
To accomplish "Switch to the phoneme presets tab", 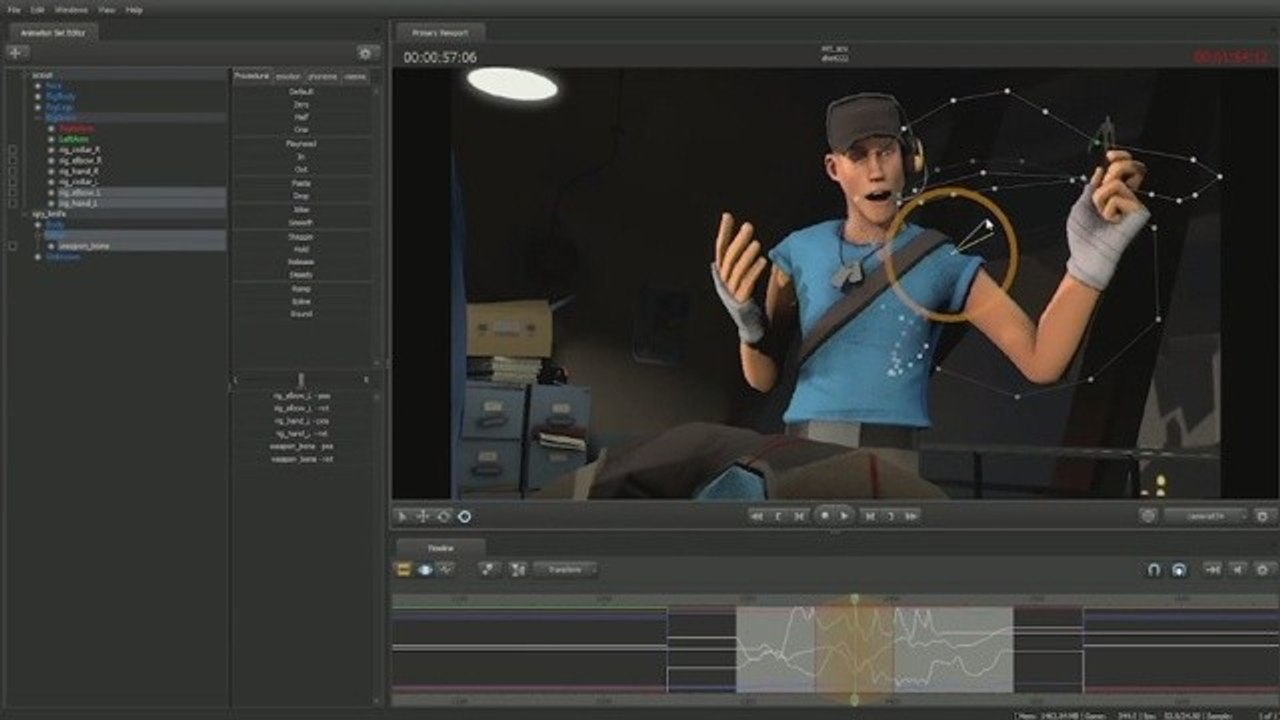I will (x=322, y=76).
